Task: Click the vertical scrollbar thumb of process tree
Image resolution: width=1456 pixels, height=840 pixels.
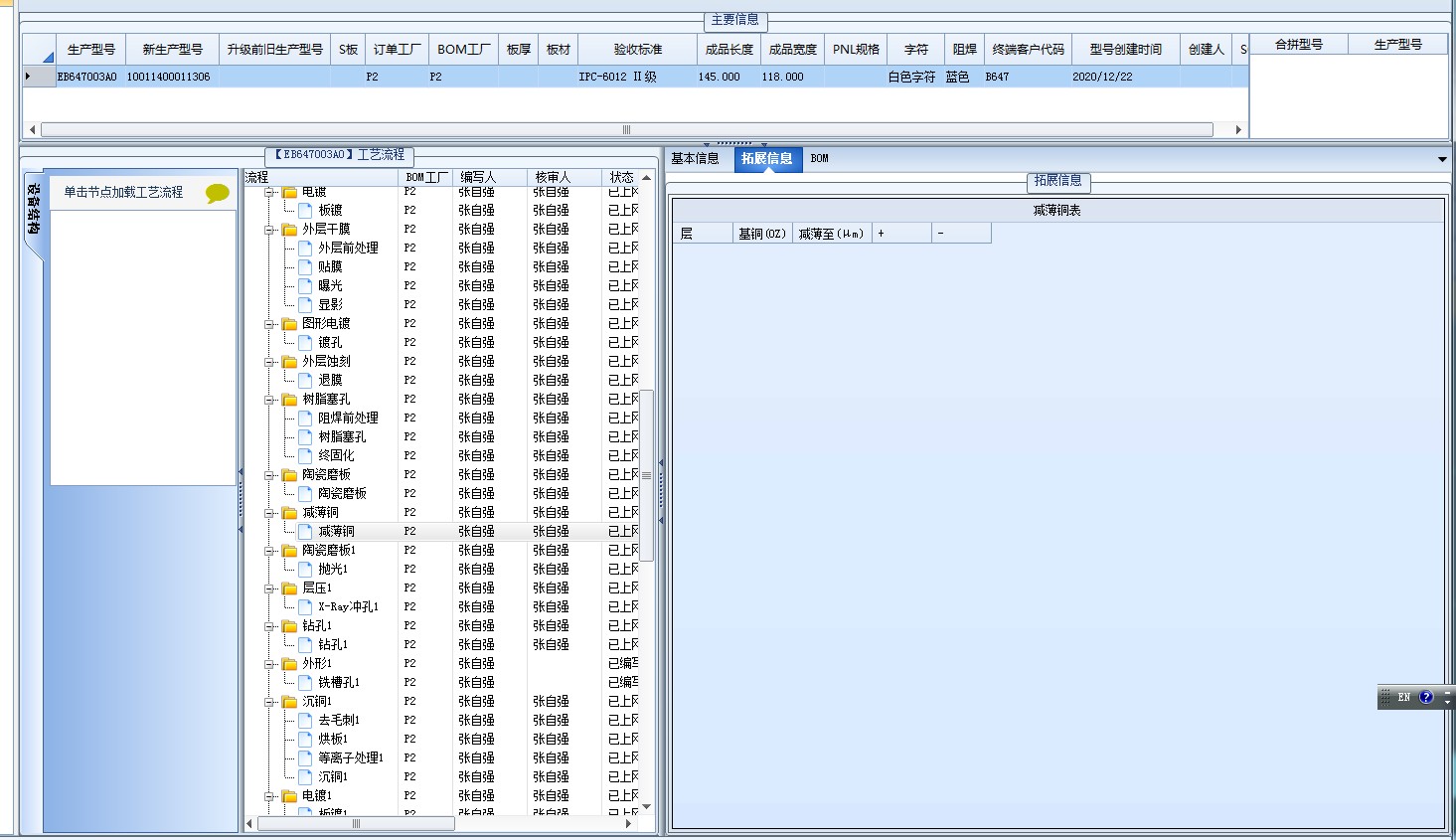Action: click(x=646, y=475)
